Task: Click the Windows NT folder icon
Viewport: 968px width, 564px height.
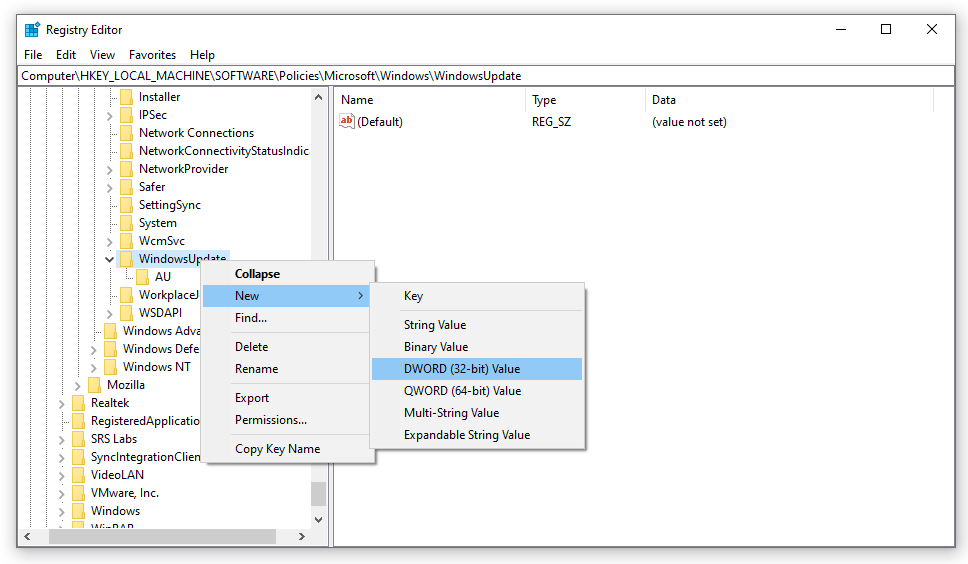Action: point(111,367)
